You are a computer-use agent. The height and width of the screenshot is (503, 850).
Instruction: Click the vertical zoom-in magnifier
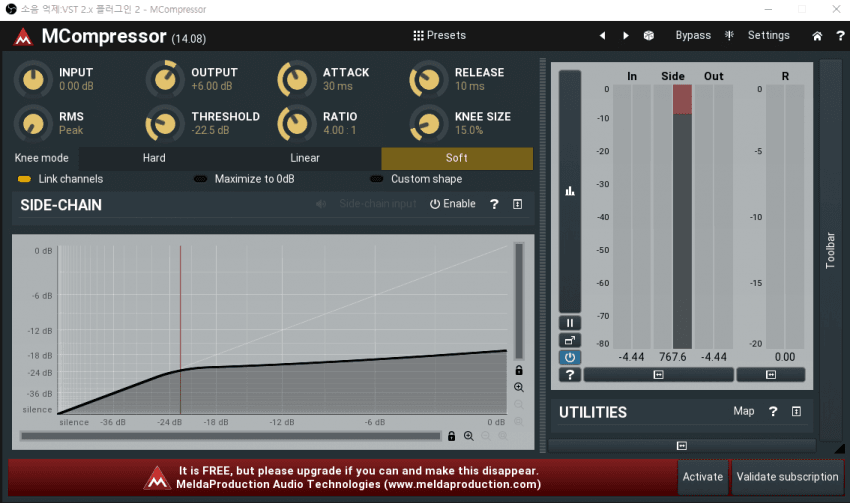click(519, 387)
